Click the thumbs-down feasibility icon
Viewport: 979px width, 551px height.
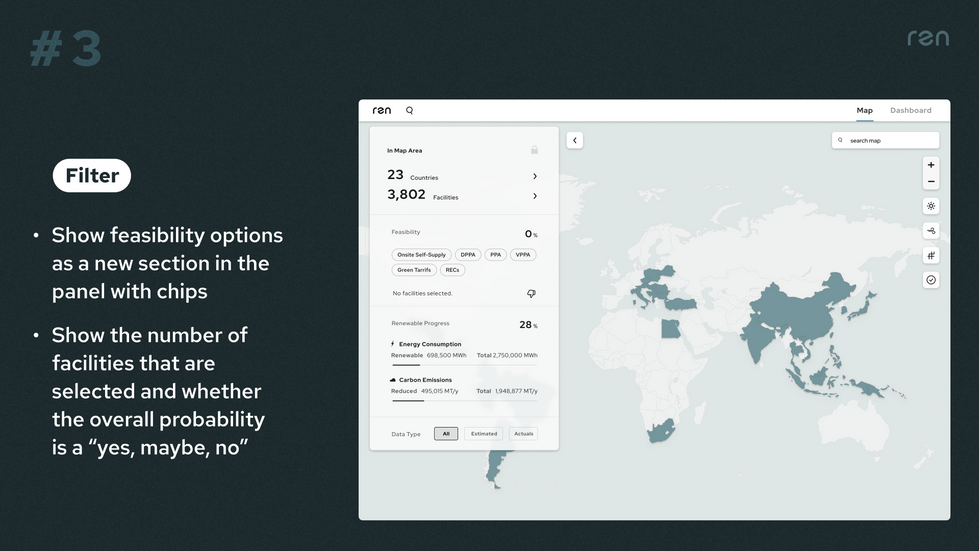(531, 294)
